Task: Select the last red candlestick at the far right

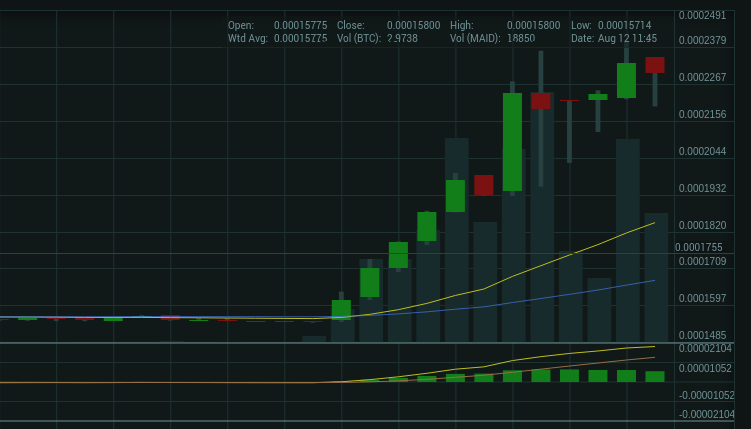Action: [x=655, y=65]
